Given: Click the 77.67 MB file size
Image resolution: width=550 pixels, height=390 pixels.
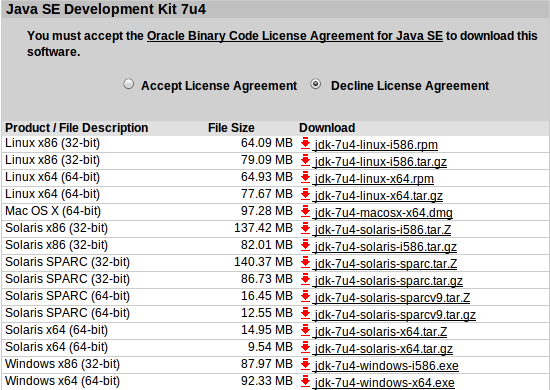Looking at the screenshot, I should coord(267,194).
